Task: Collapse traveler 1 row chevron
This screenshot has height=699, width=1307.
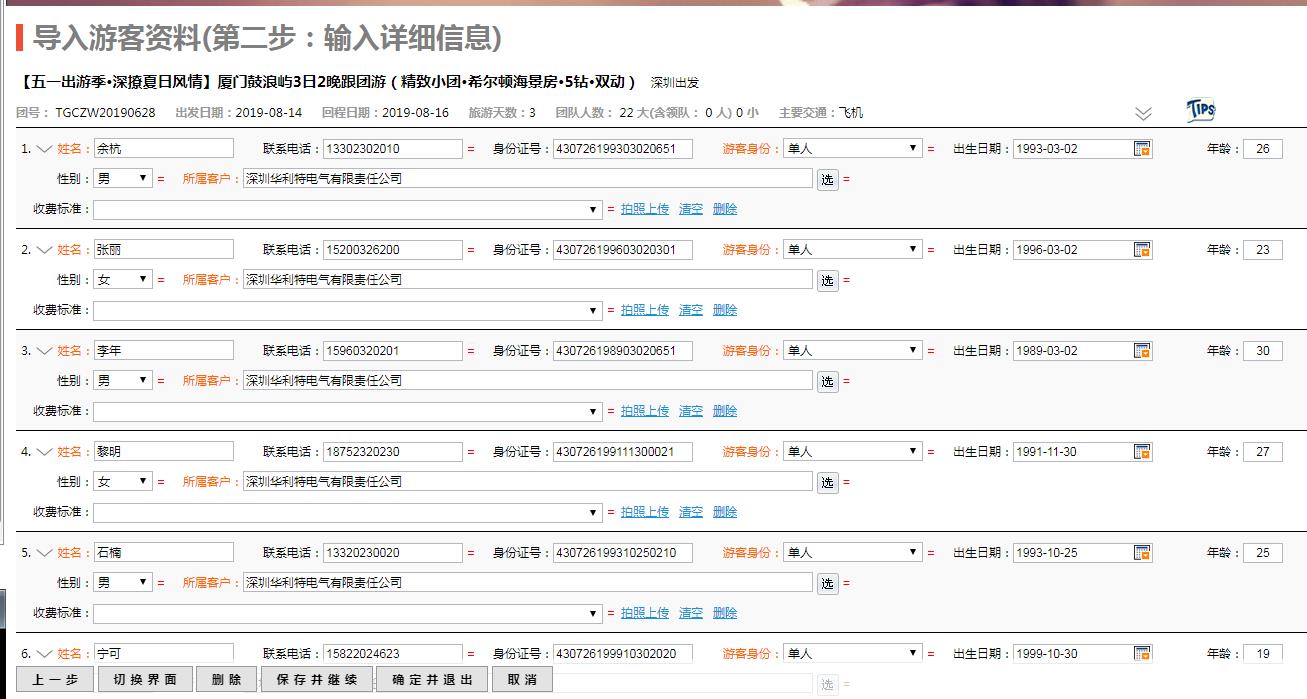Action: pos(44,149)
